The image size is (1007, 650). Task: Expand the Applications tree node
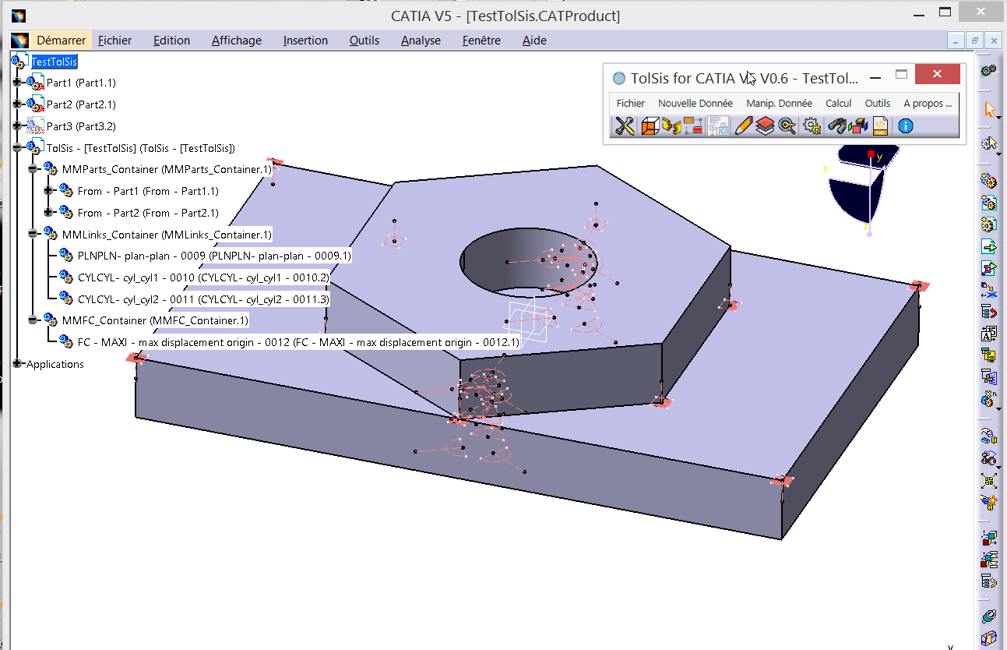click(17, 364)
